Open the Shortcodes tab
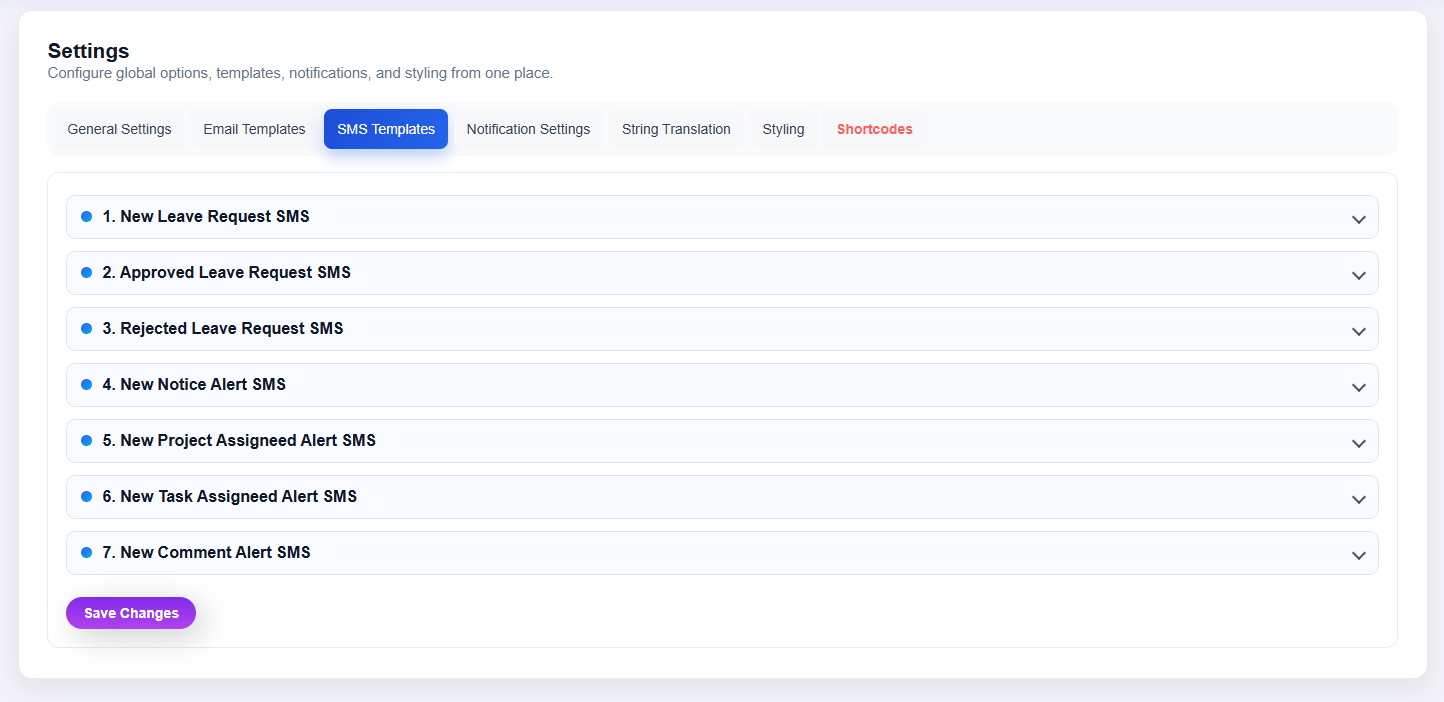The width and height of the screenshot is (1444, 702). click(874, 129)
